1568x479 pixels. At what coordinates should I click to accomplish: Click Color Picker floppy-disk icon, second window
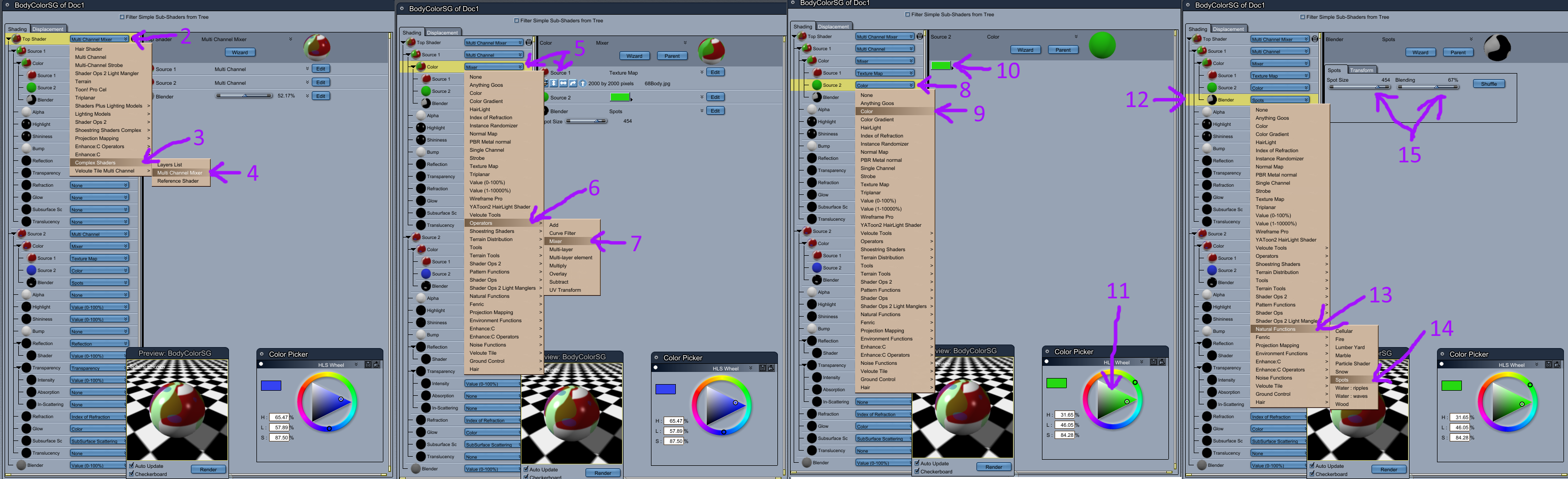pos(762,368)
